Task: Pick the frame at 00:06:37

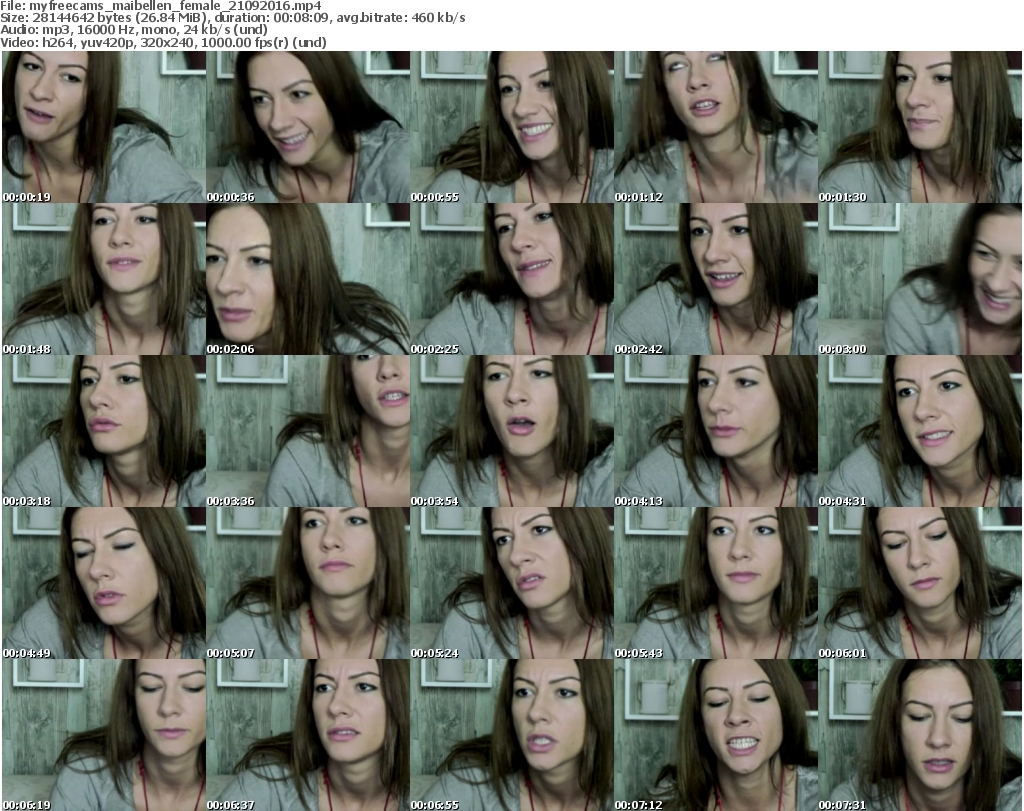Action: click(308, 735)
